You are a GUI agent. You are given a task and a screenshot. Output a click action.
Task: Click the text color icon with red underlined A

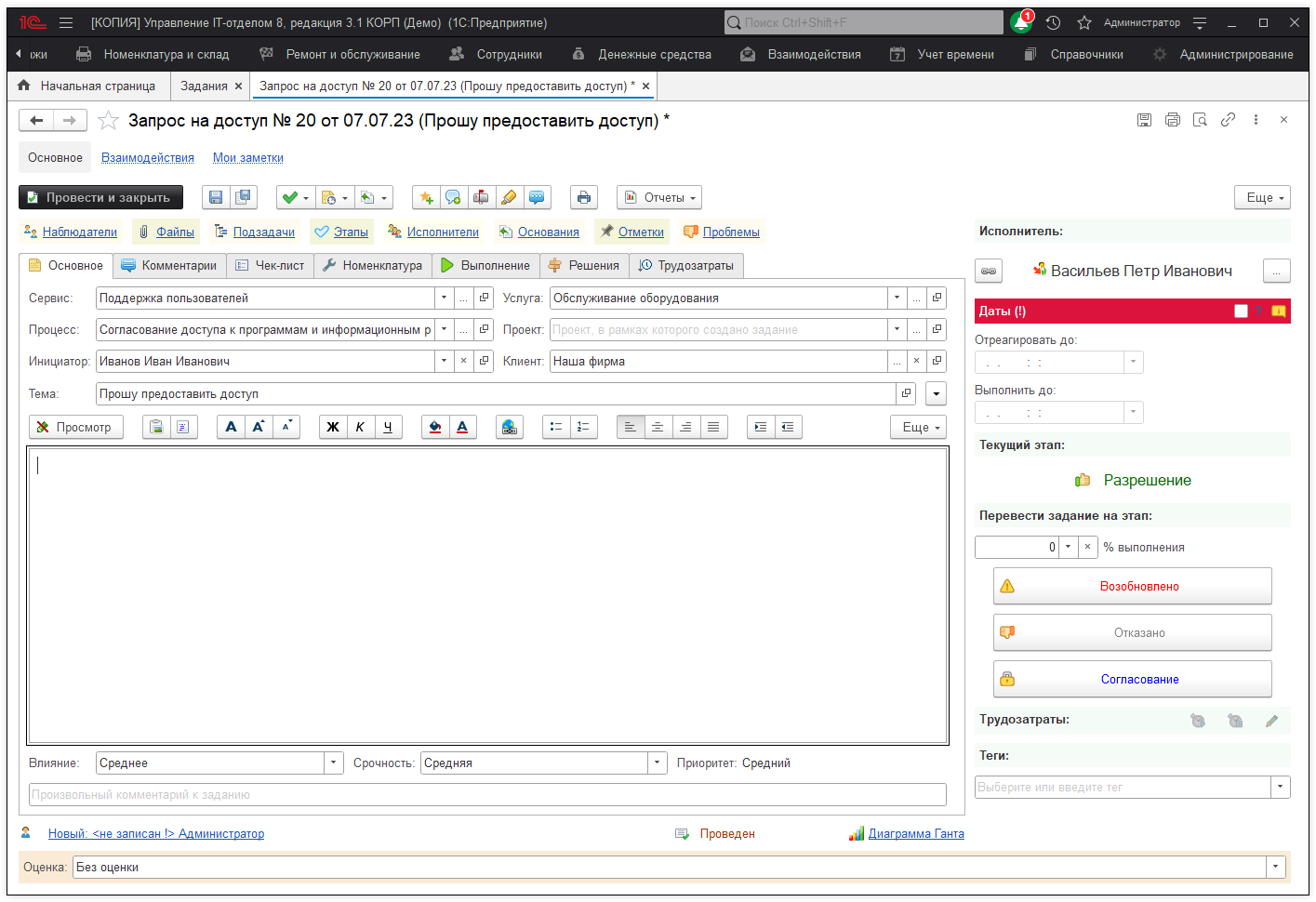(462, 427)
